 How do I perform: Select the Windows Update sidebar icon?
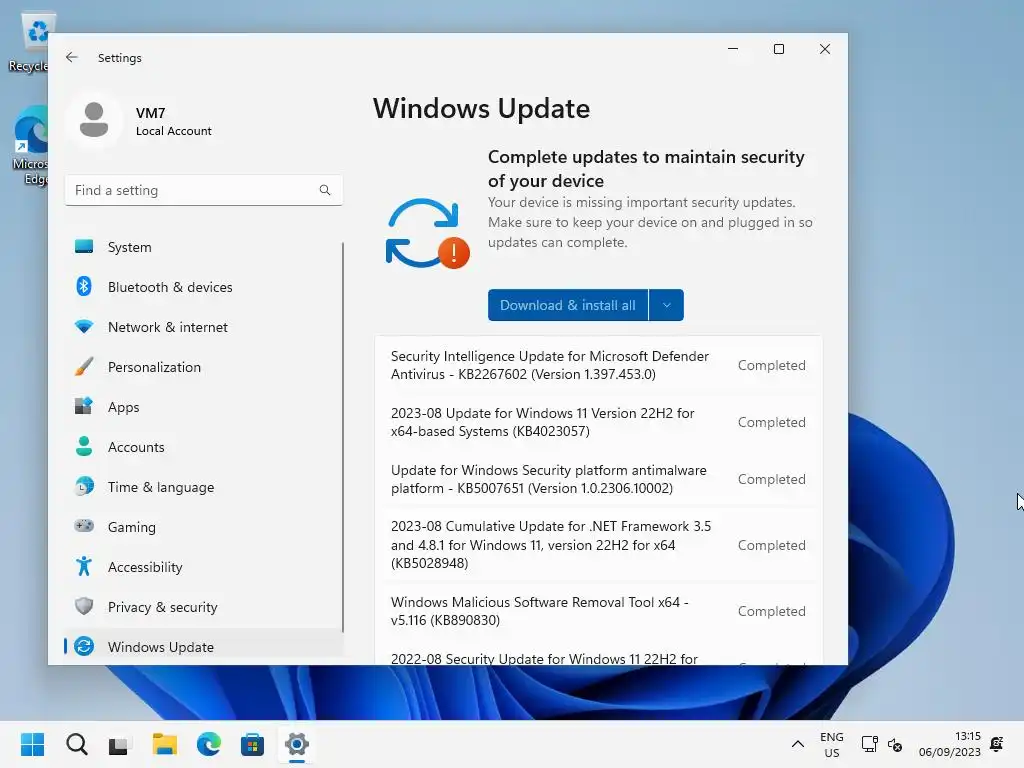tap(84, 647)
